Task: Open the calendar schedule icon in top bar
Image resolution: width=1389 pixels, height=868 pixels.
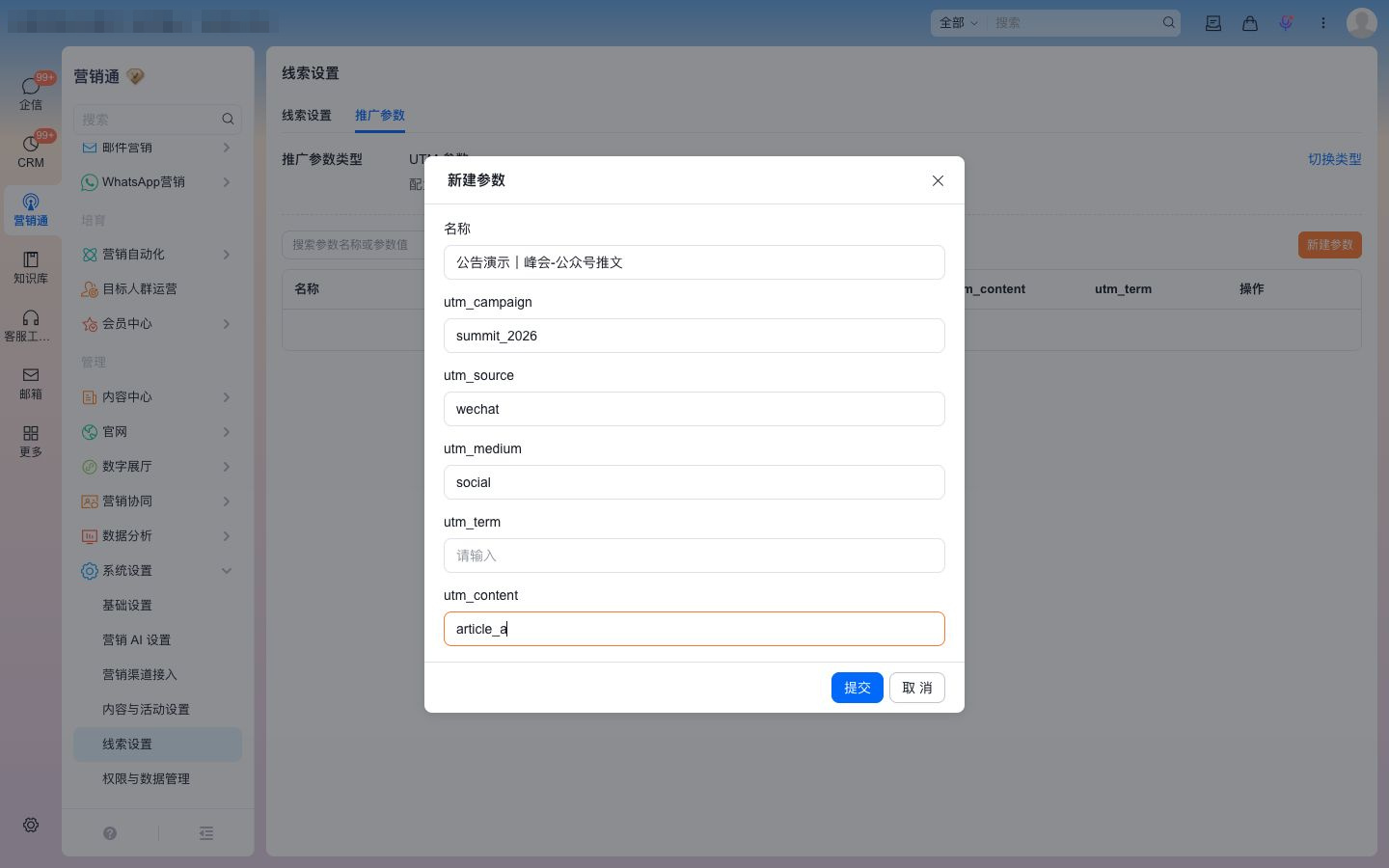Action: coord(1213,23)
